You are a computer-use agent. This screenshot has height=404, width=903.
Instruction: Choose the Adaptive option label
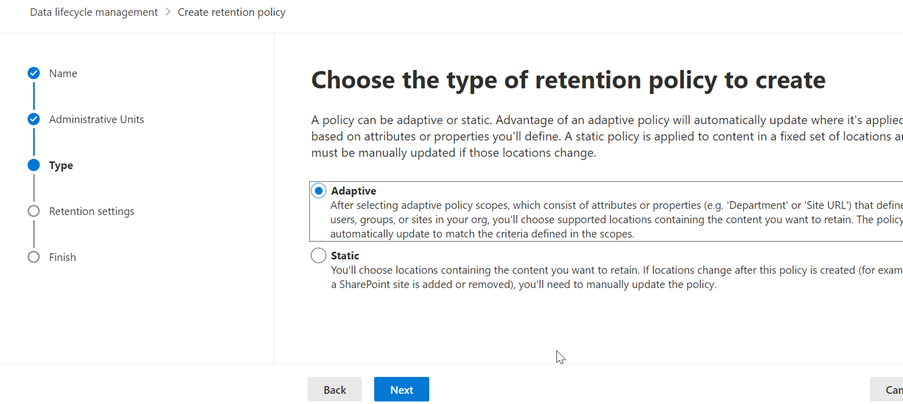(x=353, y=190)
